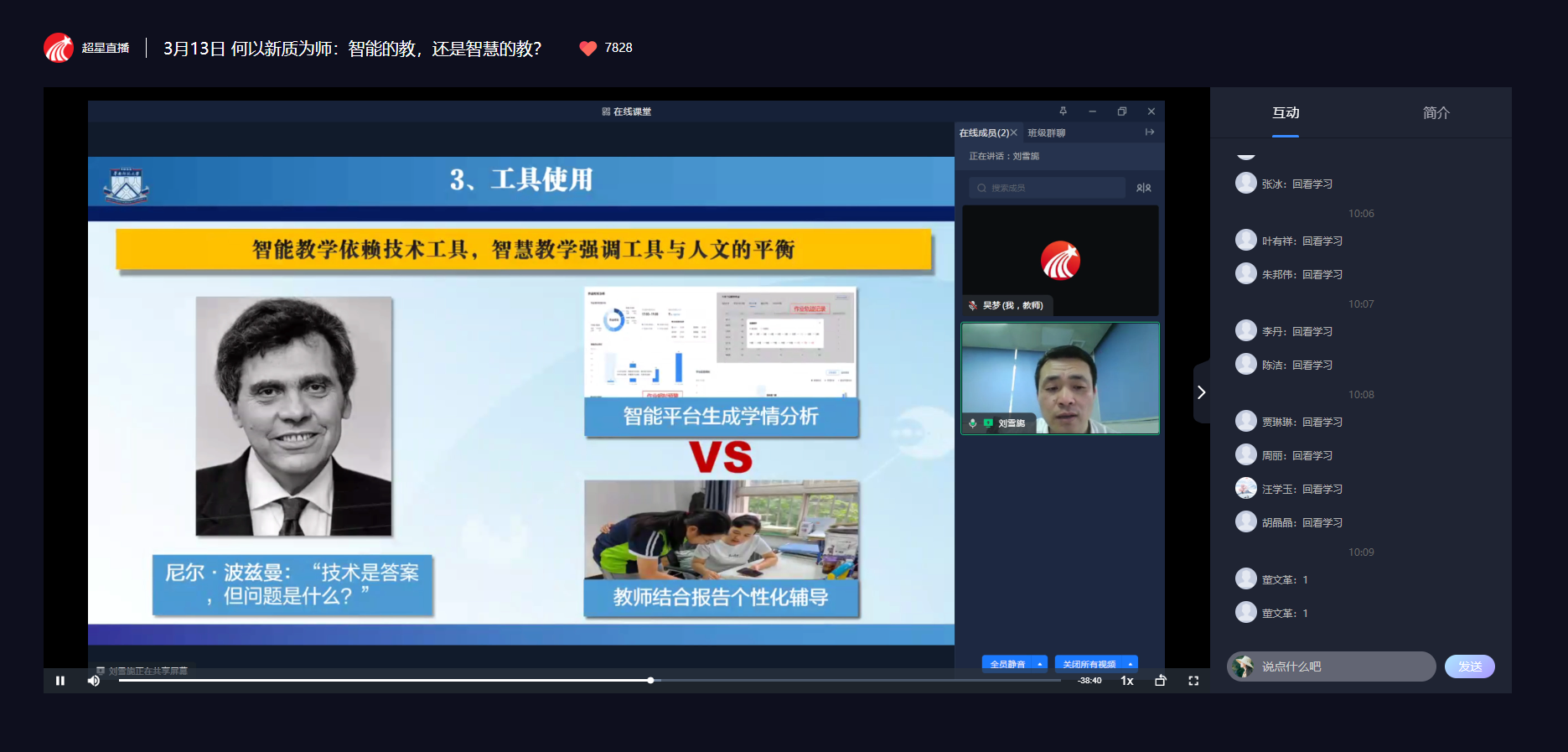Select 吴梦's video tile with logo
Image resolution: width=1568 pixels, height=752 pixels.
1060,261
